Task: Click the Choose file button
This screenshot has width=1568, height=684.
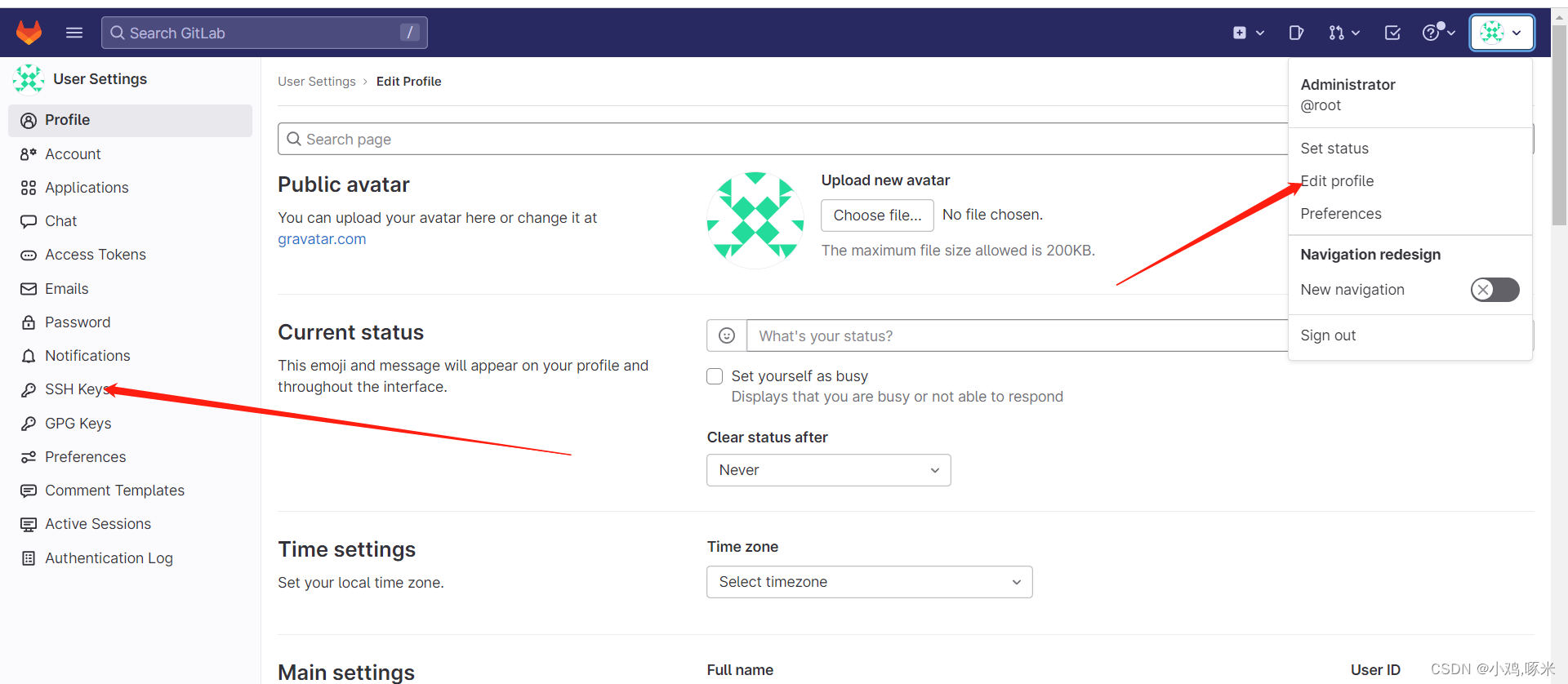Action: [877, 215]
